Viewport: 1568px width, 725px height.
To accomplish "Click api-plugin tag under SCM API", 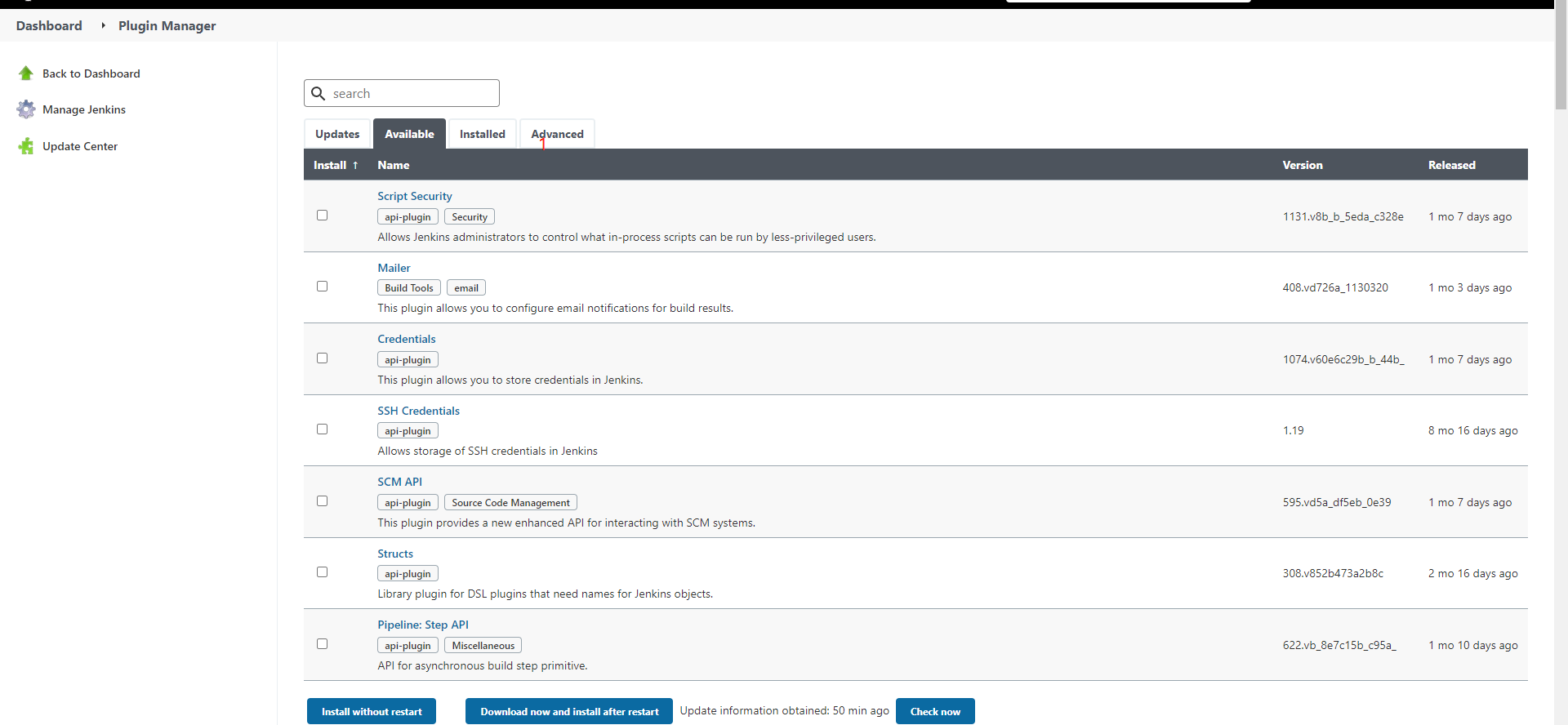I will point(408,502).
